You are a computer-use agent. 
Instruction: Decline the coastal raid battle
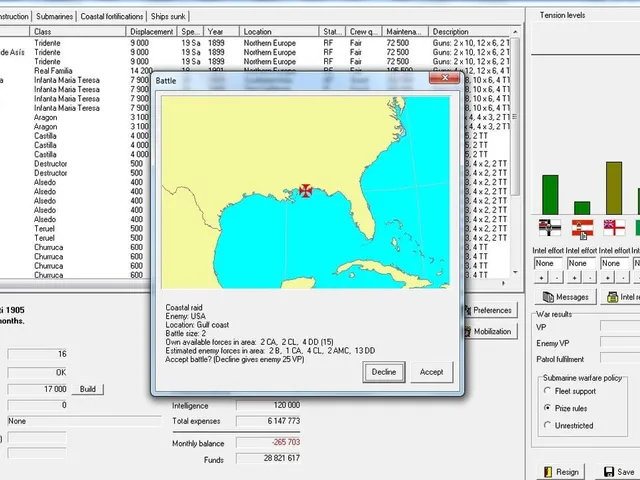[x=384, y=372]
